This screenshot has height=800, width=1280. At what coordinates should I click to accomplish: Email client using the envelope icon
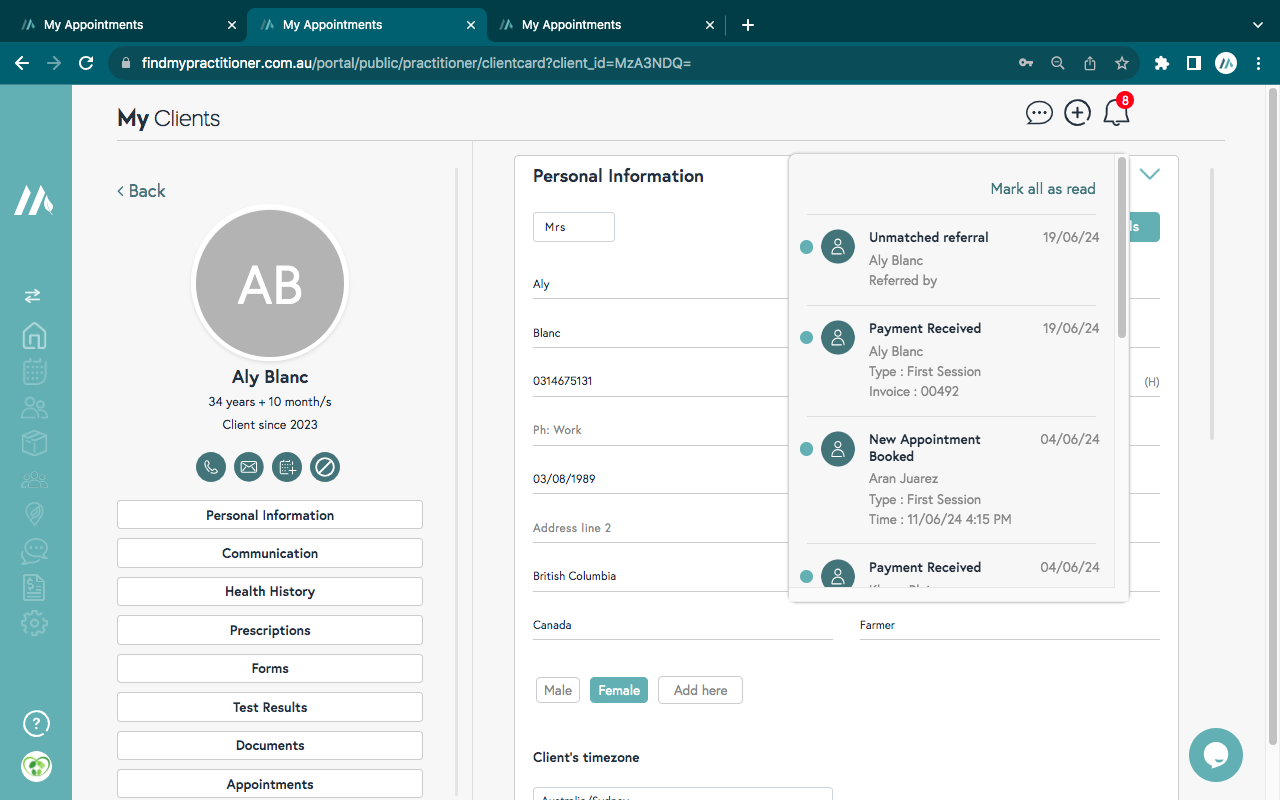pos(249,466)
